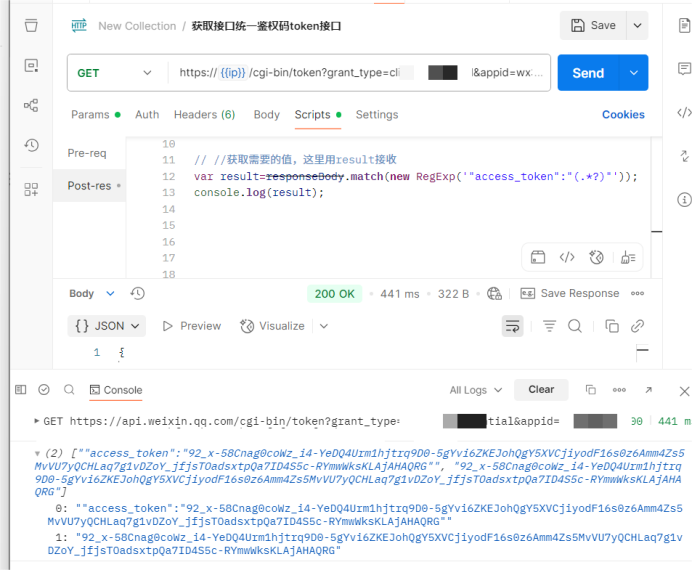Click the Save button
The width and height of the screenshot is (693, 570).
click(593, 26)
